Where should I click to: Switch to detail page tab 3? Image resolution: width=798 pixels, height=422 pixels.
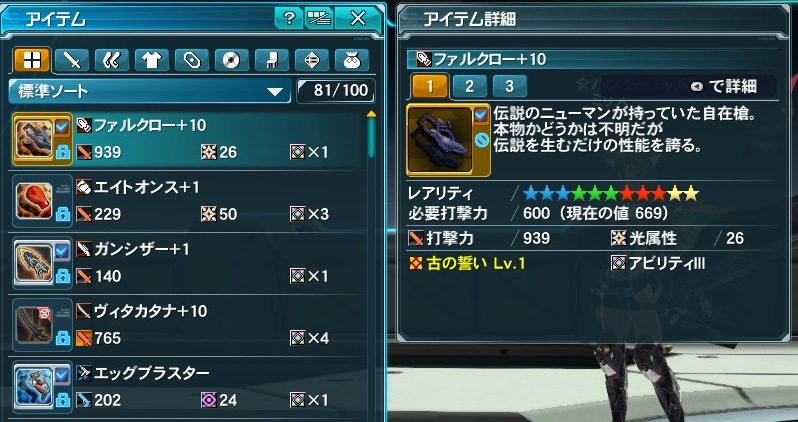509,87
